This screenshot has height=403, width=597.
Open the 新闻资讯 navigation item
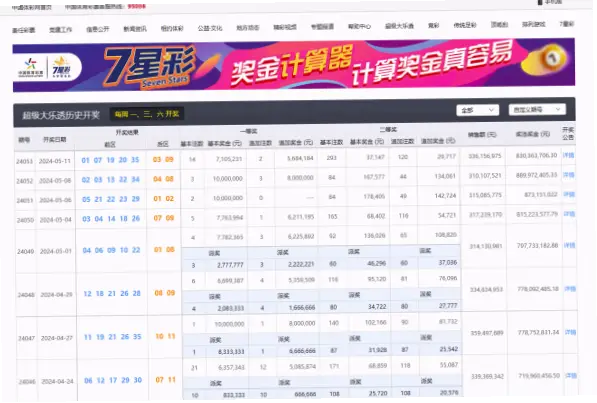coord(135,29)
